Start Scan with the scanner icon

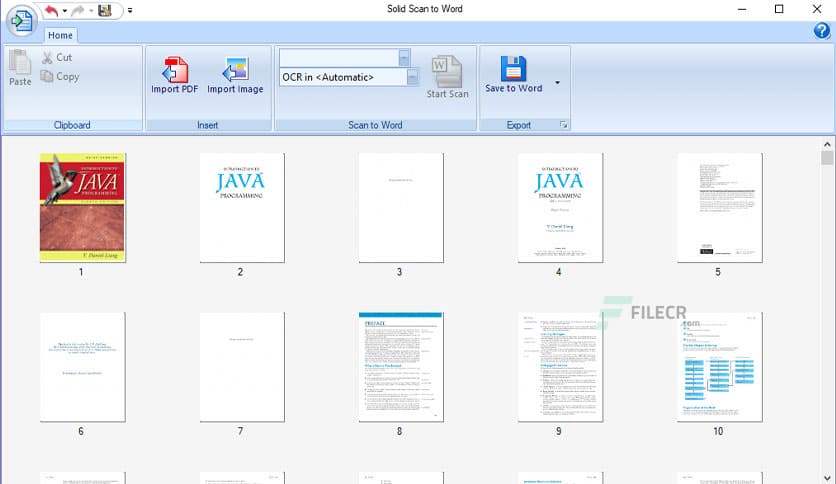pos(447,77)
